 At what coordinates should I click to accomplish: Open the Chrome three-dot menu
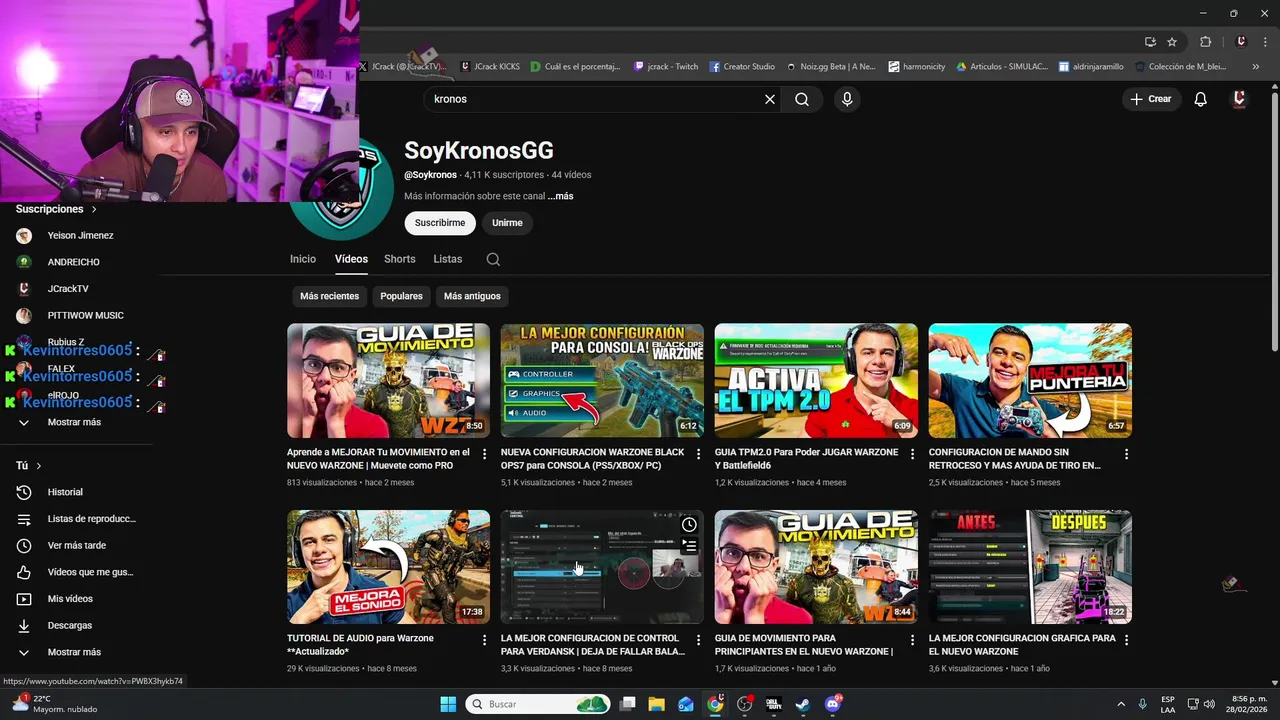(x=1264, y=42)
